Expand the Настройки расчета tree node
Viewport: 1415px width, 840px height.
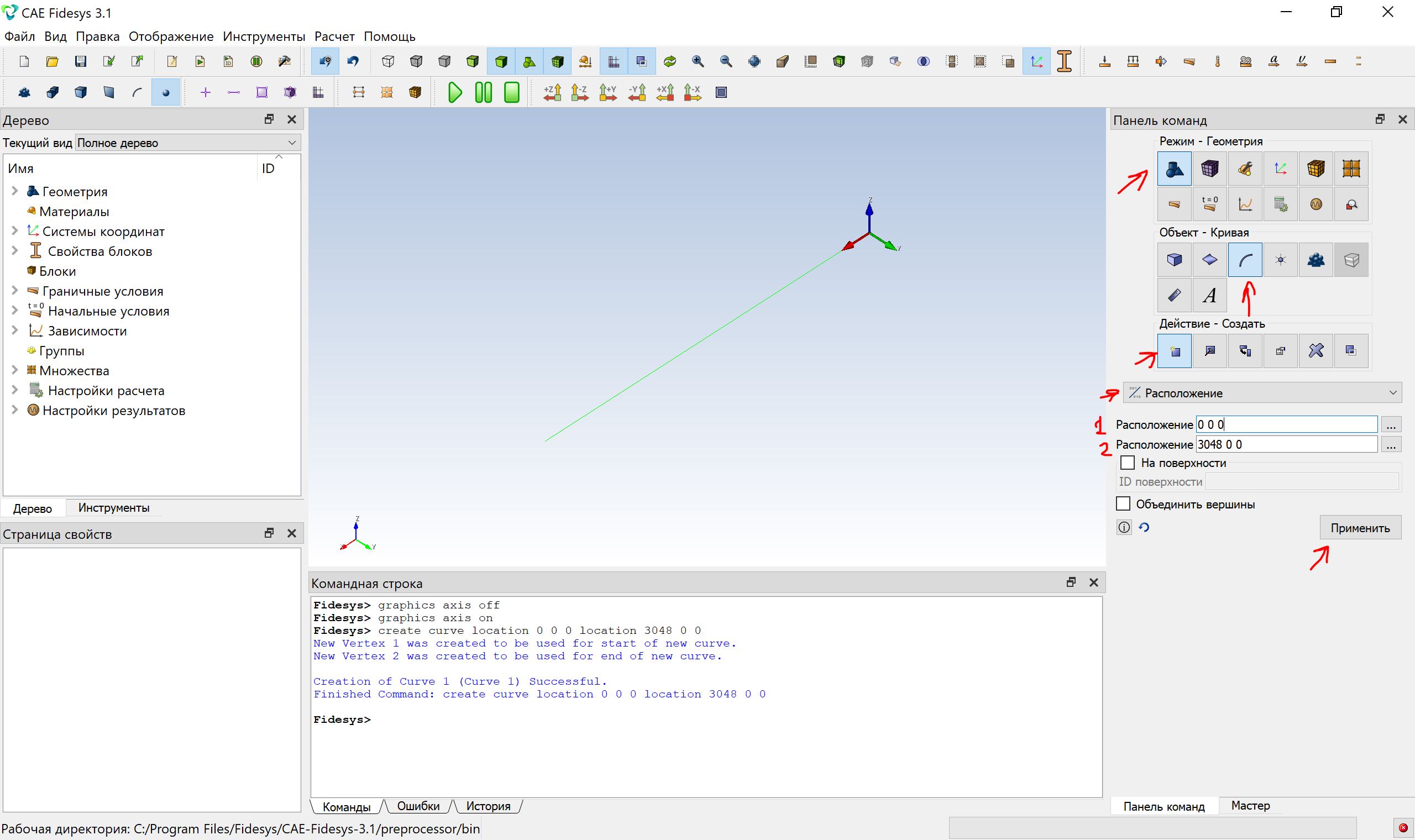pyautogui.click(x=15, y=390)
